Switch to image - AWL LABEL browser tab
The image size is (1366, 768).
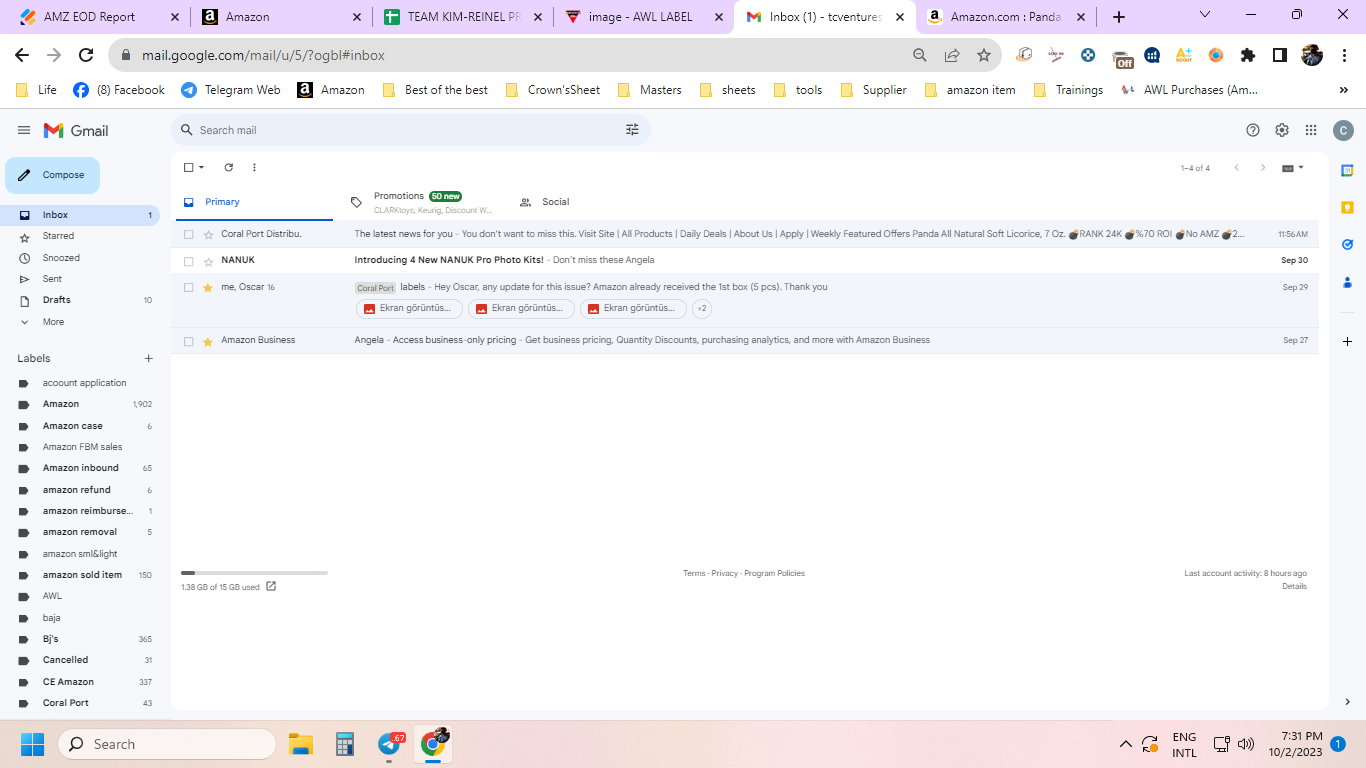tap(644, 16)
